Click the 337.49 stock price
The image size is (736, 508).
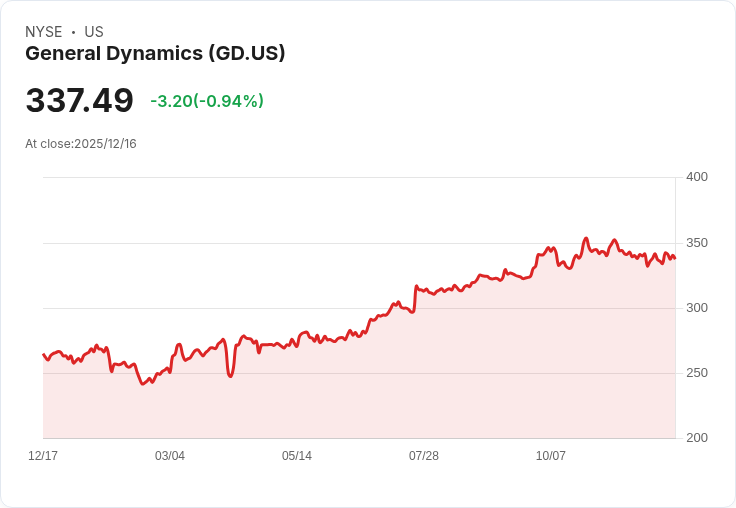tap(79, 100)
